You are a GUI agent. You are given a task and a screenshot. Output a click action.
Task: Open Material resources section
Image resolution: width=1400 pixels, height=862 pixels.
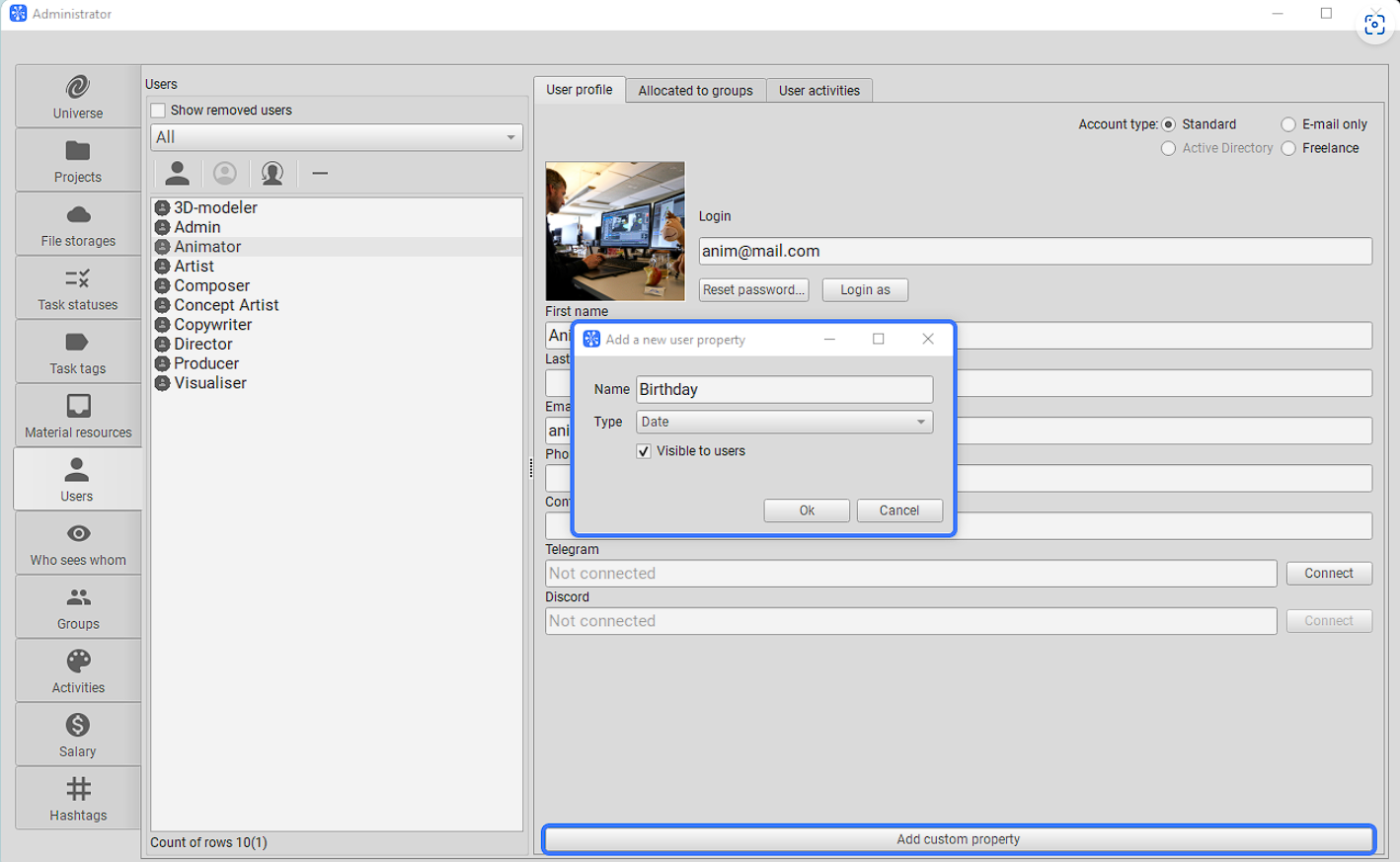coord(78,416)
